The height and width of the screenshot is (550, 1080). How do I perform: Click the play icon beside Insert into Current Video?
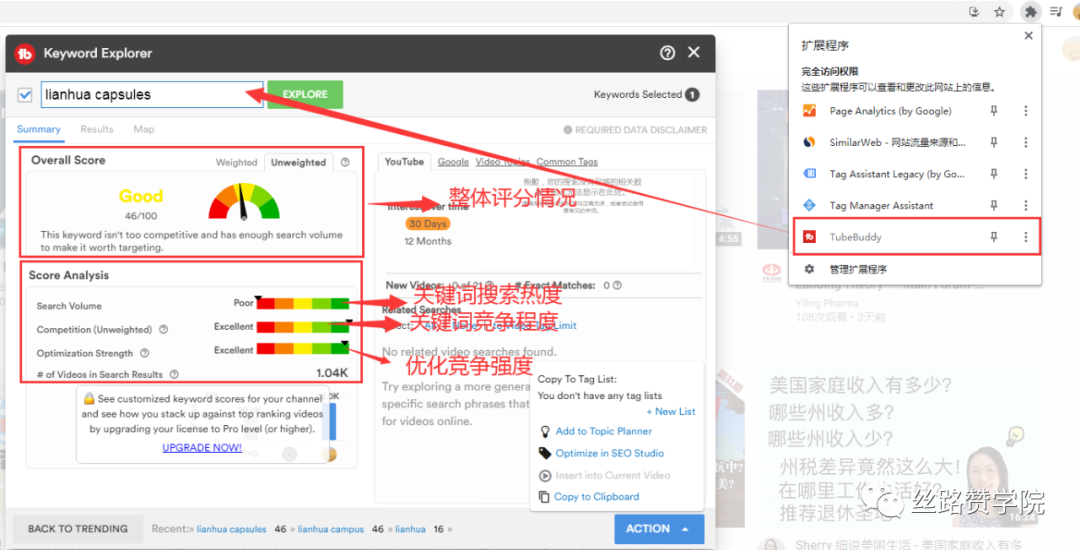pos(545,475)
